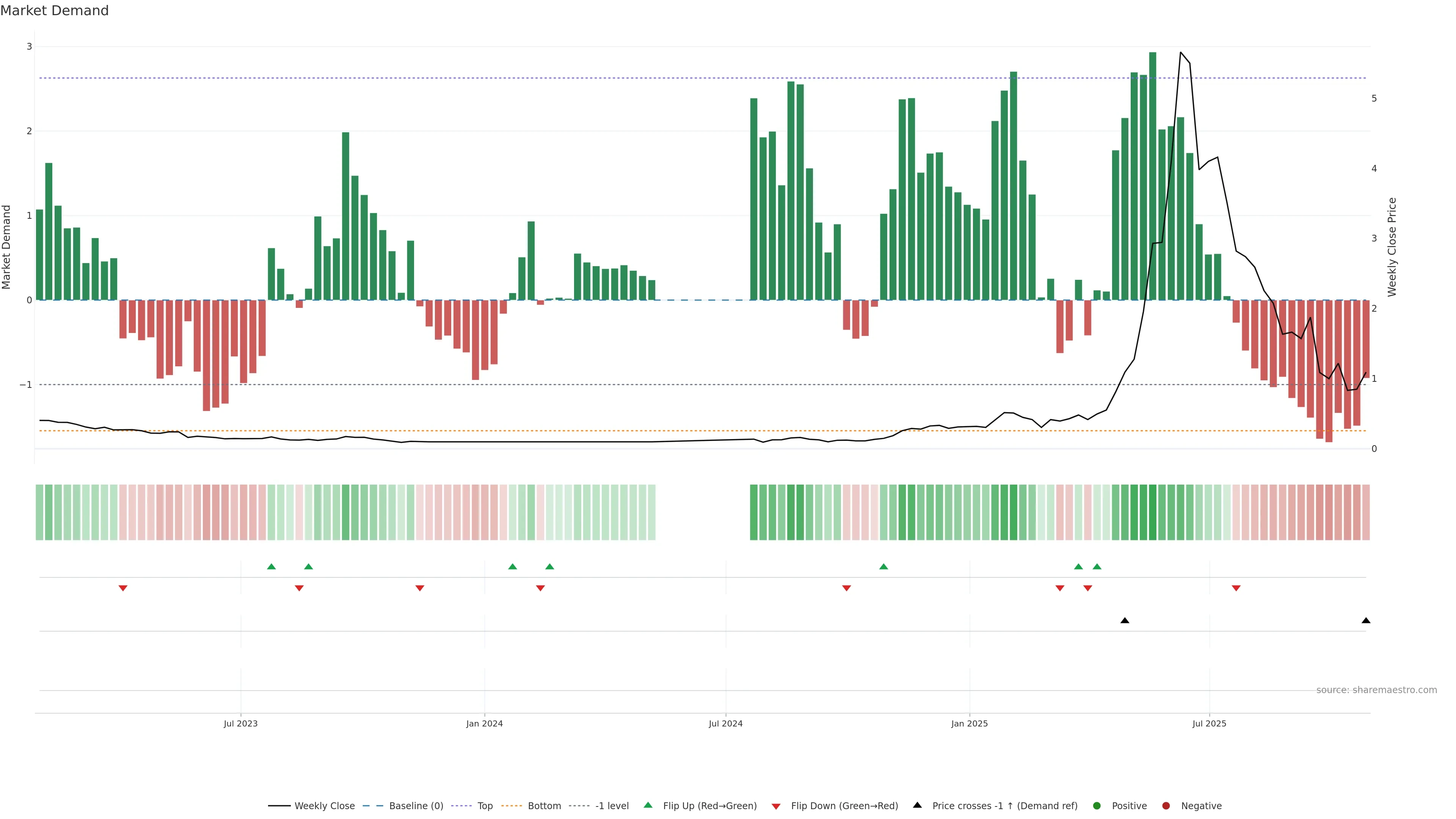Toggle the Top dotted line legend entry
This screenshot has height=819, width=1456.
point(485,805)
